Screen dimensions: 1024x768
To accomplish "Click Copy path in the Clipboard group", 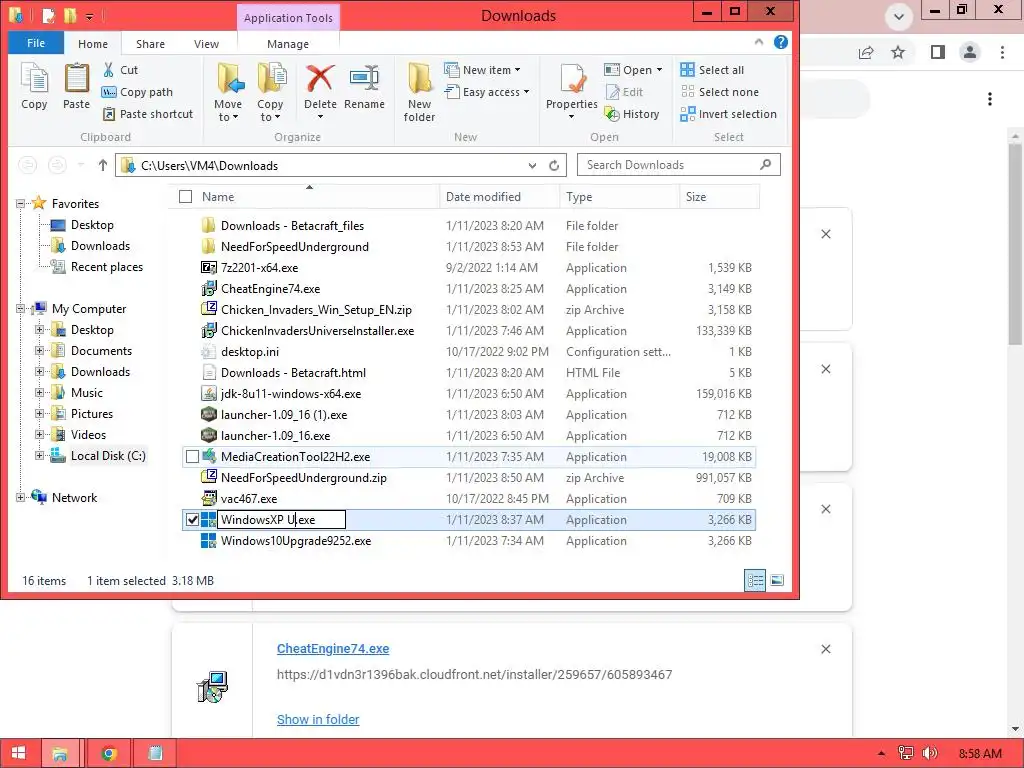I will click(x=137, y=92).
